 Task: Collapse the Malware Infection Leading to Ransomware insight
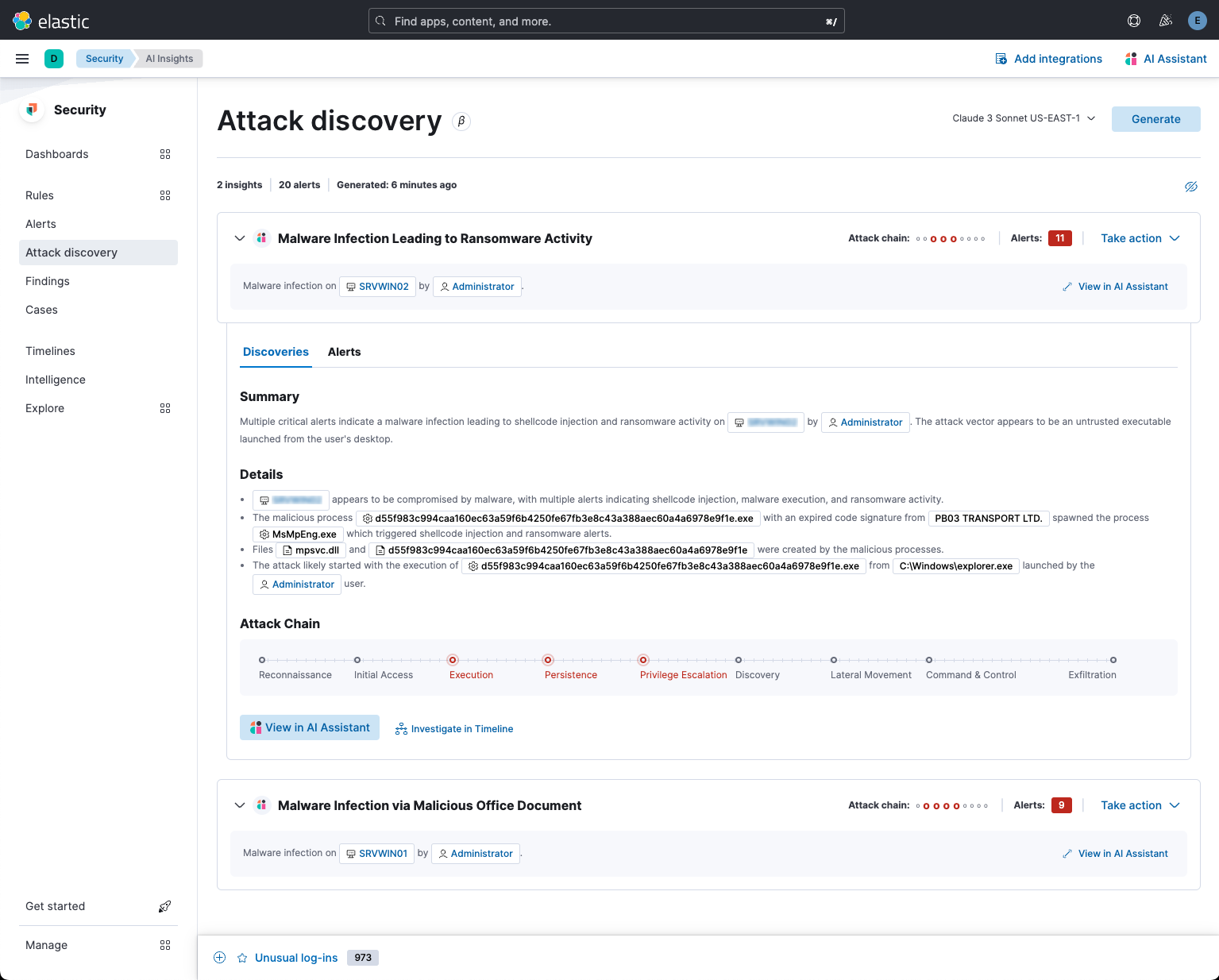[240, 238]
